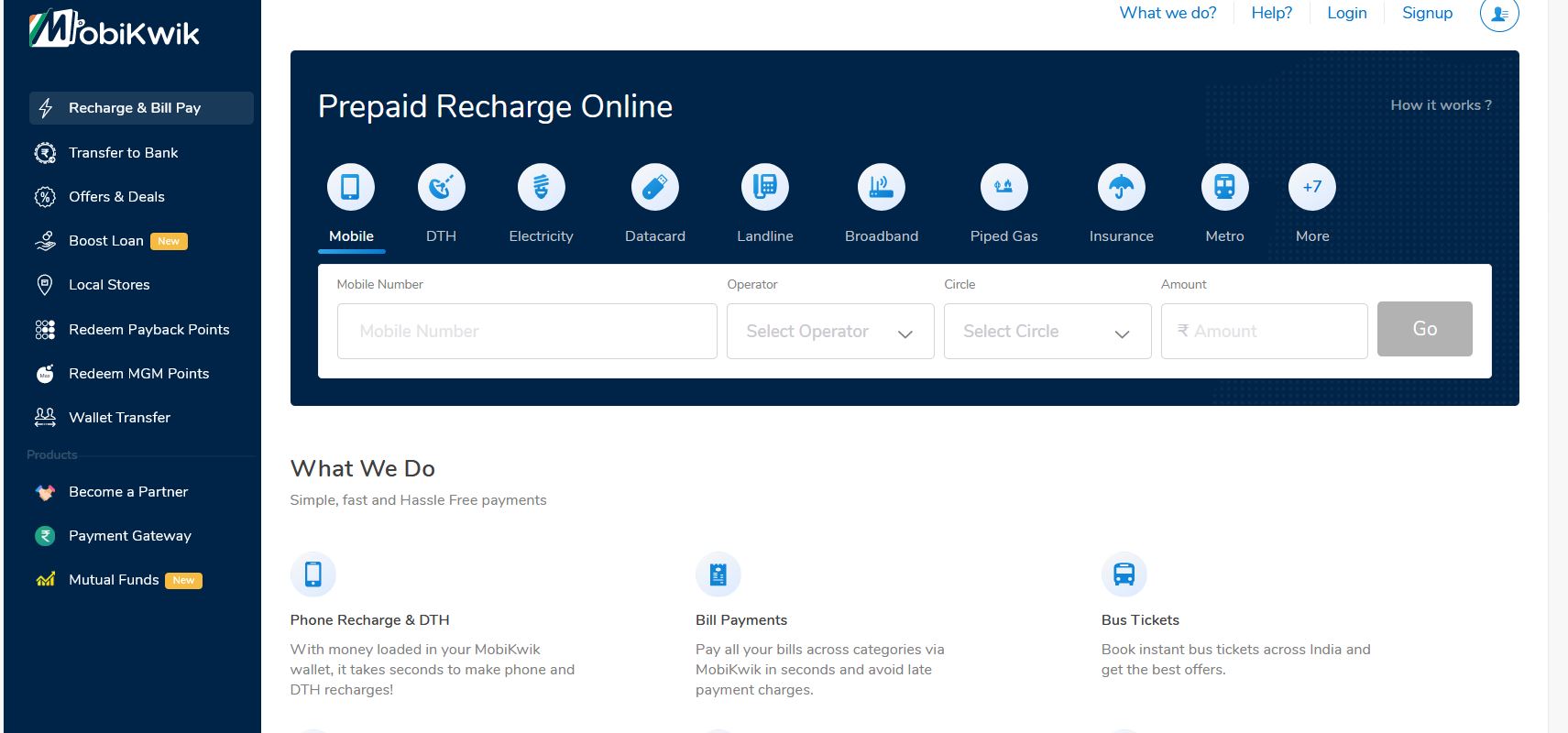This screenshot has height=733, width=1568.
Task: Open the +7 More categories icon
Action: pos(1312,187)
